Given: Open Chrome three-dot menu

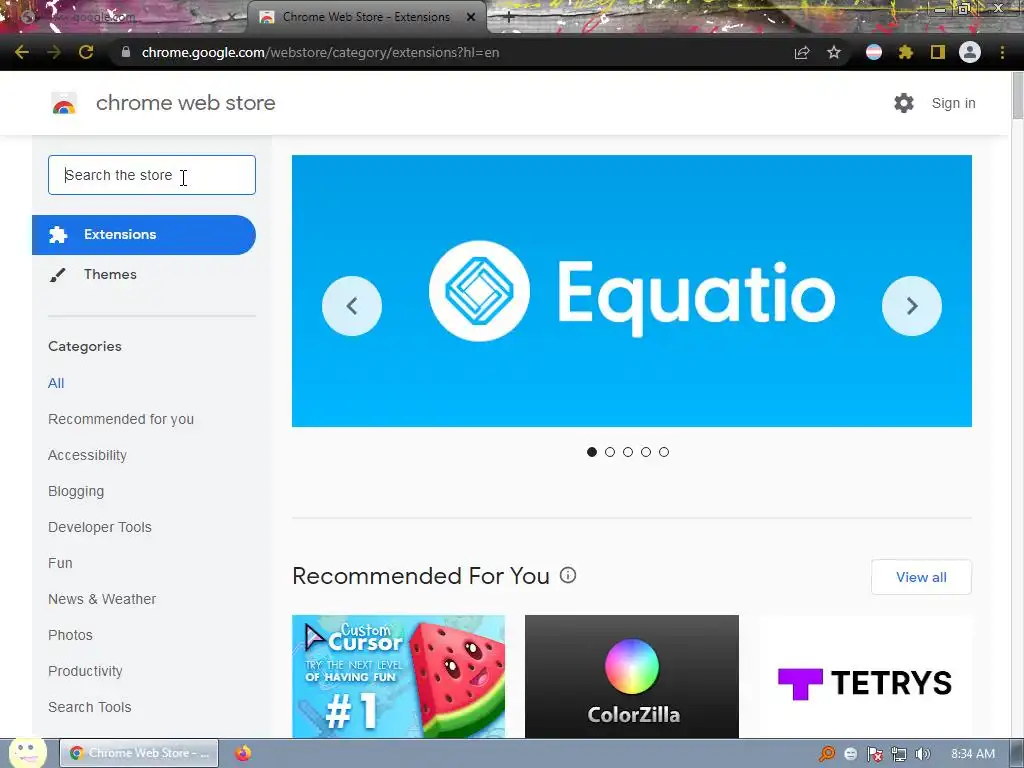Looking at the screenshot, I should click(1002, 52).
